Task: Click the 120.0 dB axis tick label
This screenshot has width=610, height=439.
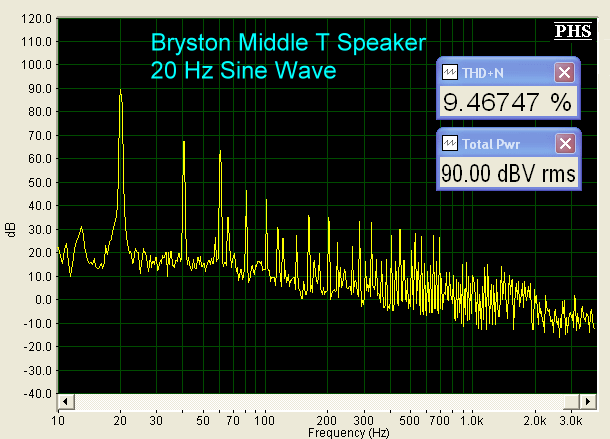Action: pos(36,18)
